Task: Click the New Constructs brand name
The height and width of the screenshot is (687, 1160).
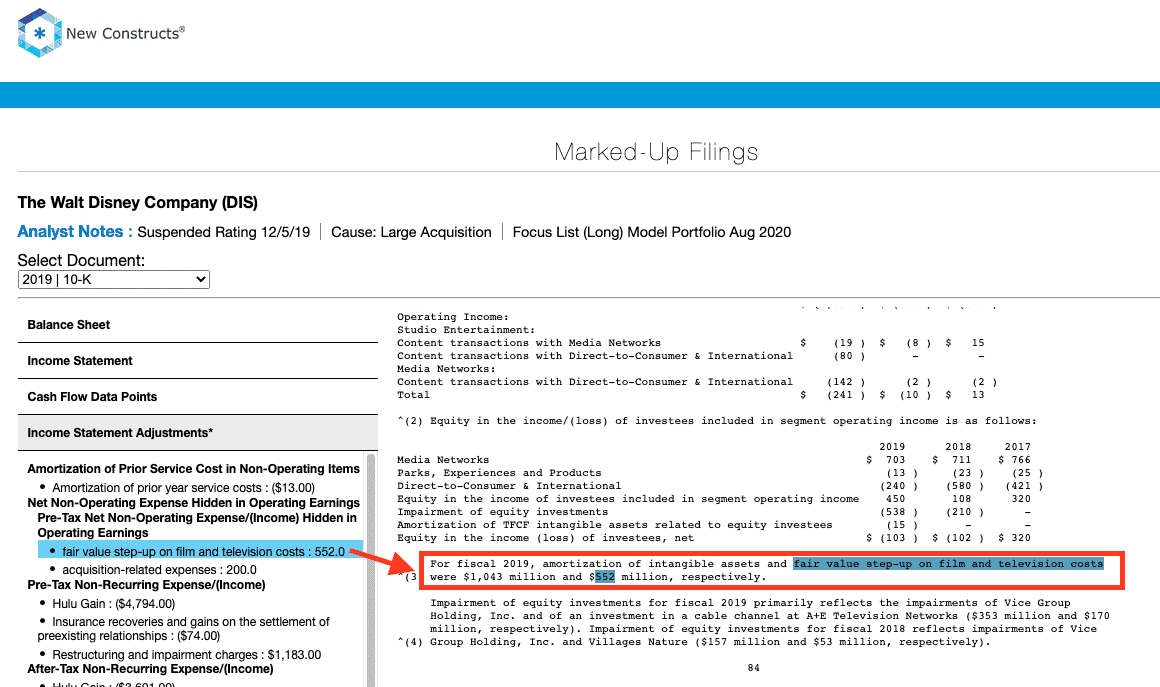Action: click(x=125, y=33)
